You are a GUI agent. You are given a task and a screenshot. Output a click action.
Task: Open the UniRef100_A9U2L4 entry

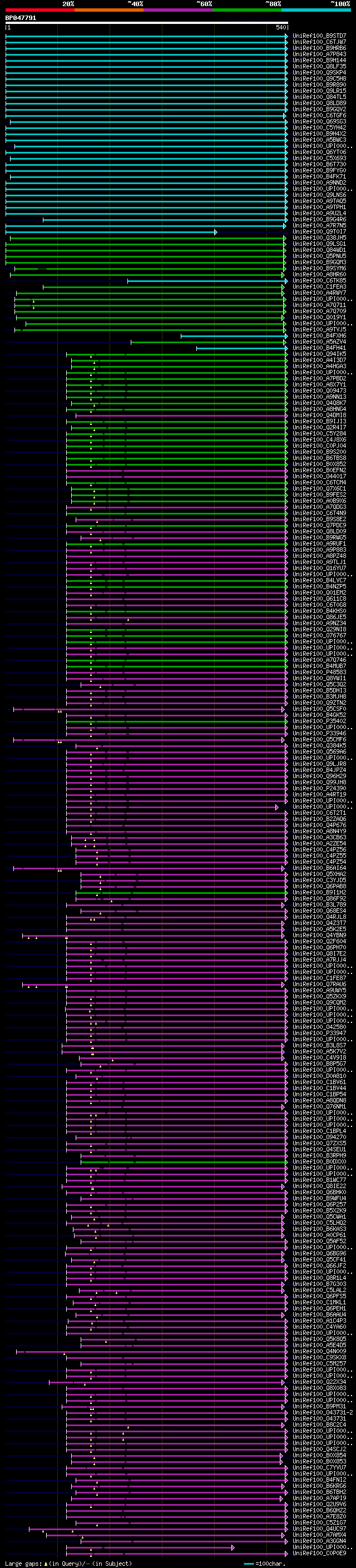[319, 213]
